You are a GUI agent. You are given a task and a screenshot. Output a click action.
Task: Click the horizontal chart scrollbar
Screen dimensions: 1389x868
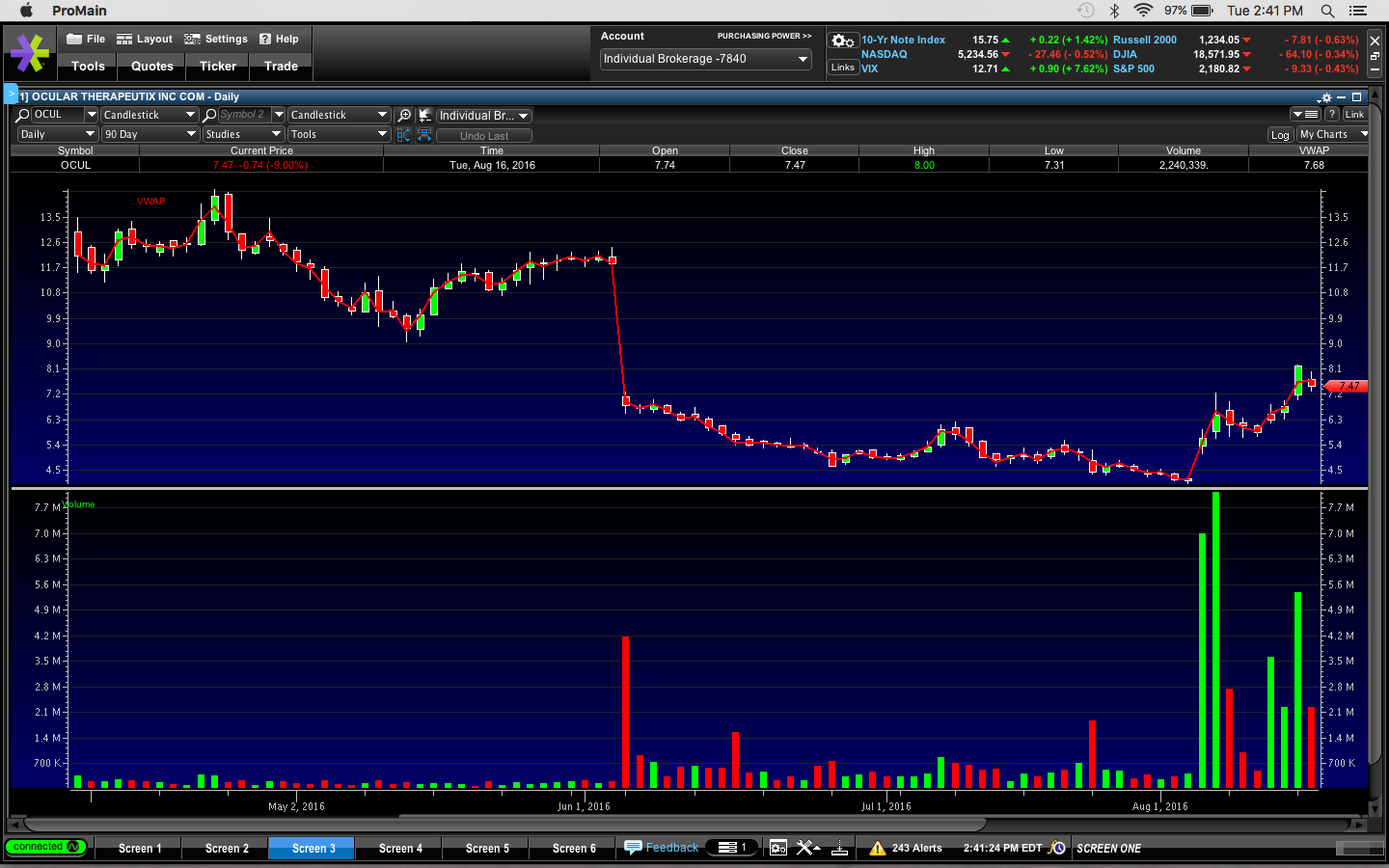502,825
